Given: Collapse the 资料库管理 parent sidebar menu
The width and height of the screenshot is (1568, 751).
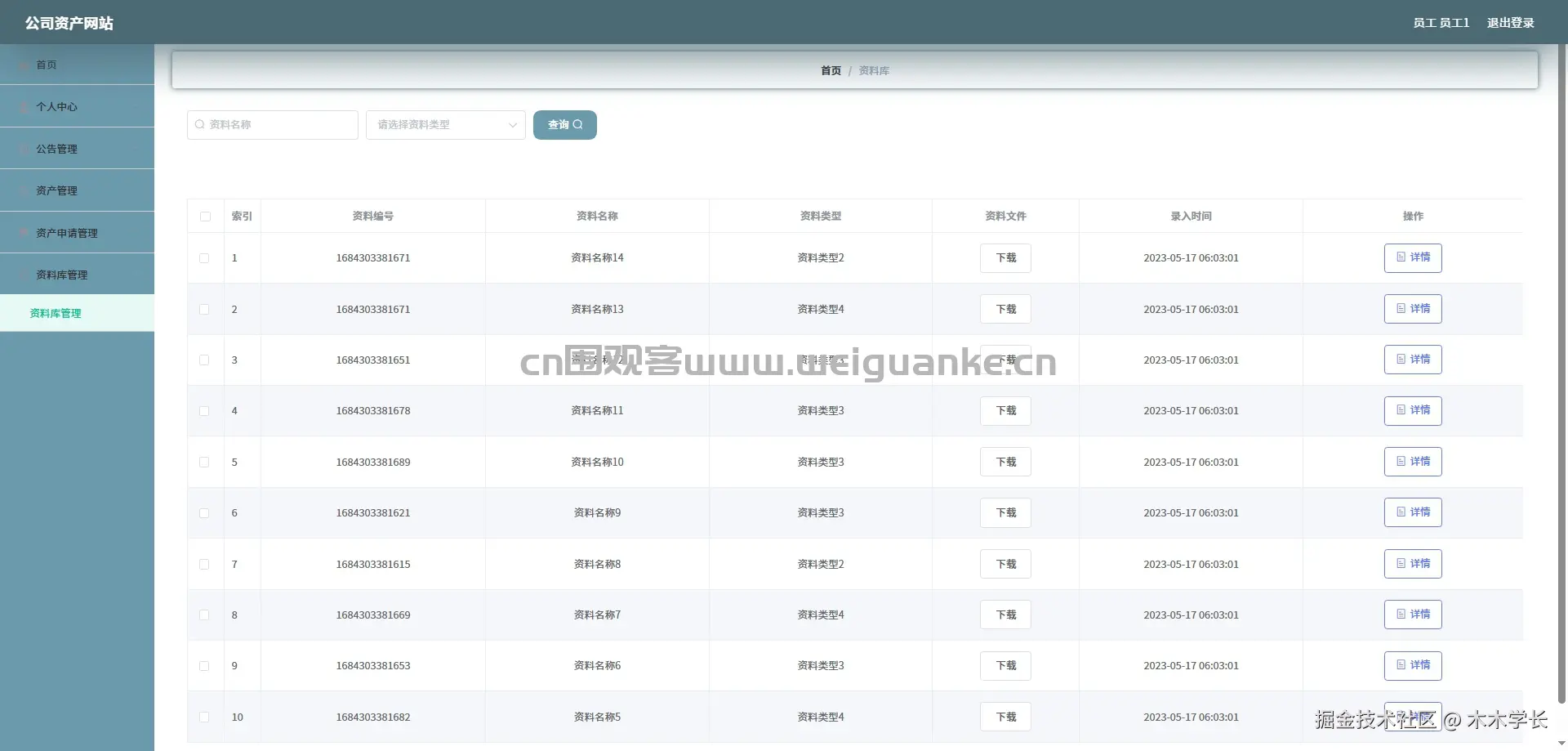Looking at the screenshot, I should [x=77, y=275].
